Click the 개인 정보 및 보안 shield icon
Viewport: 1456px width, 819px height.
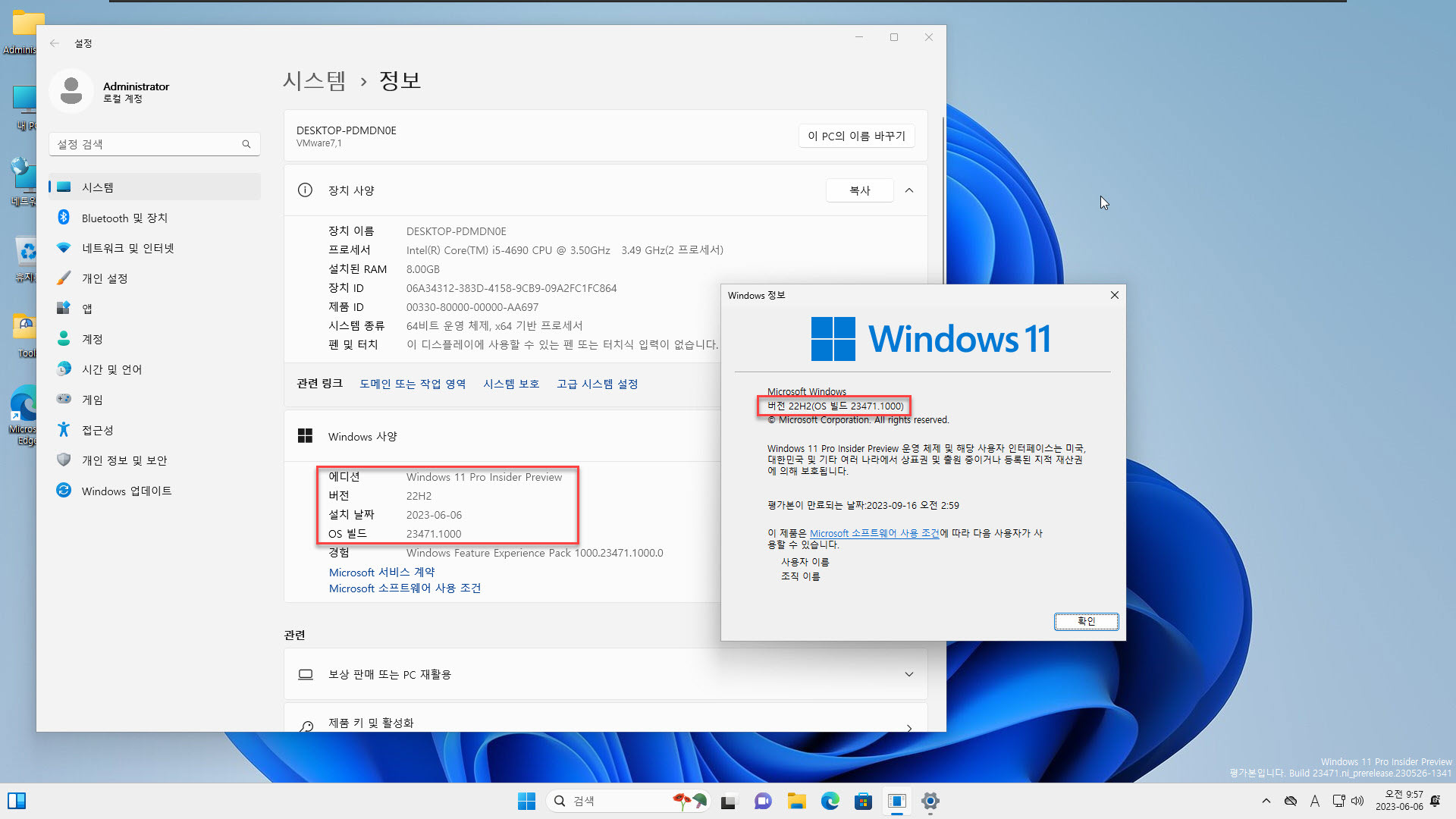[x=64, y=460]
